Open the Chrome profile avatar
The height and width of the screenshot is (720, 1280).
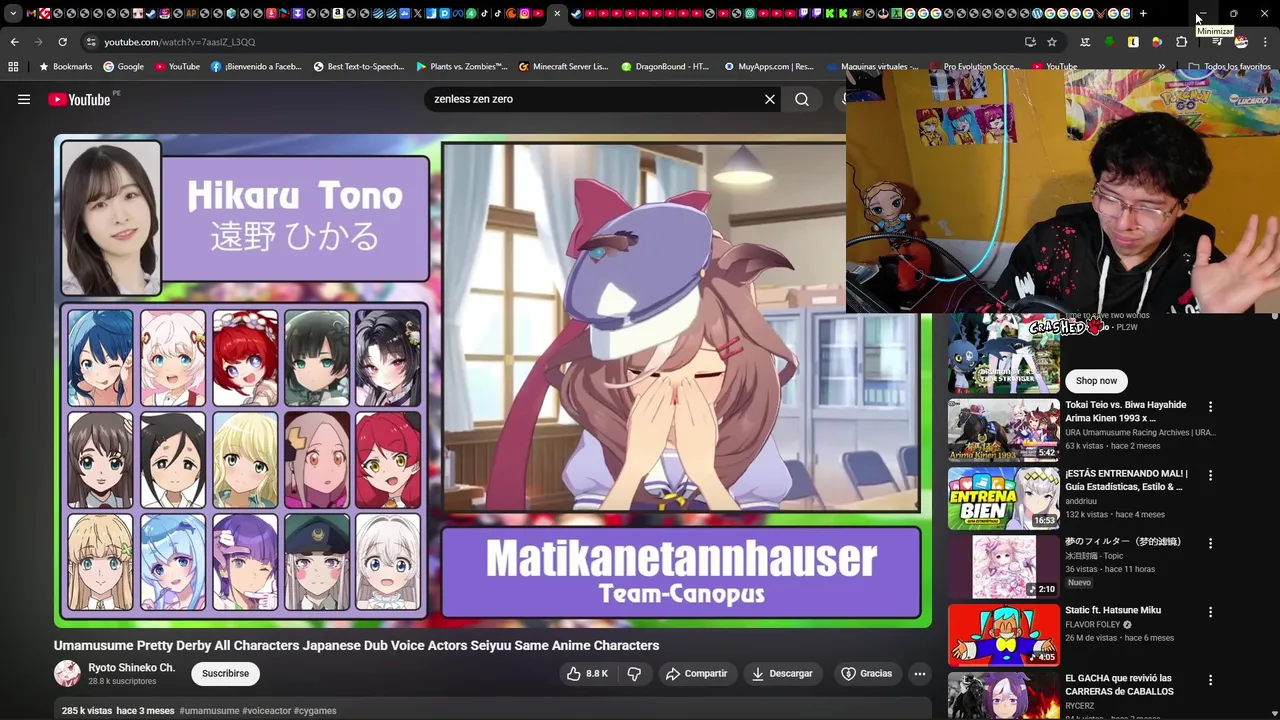coord(1241,42)
